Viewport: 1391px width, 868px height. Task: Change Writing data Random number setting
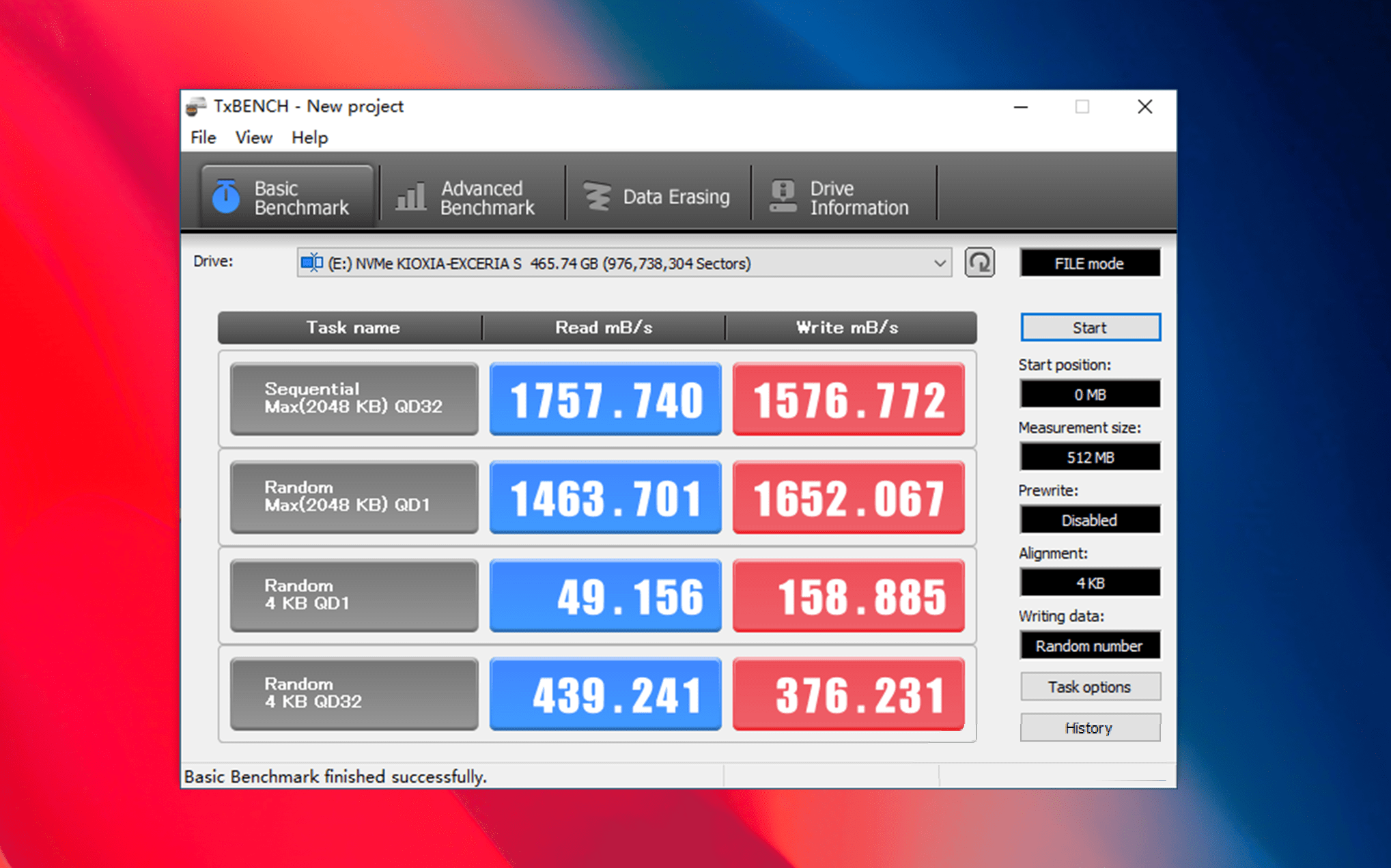coord(1090,645)
